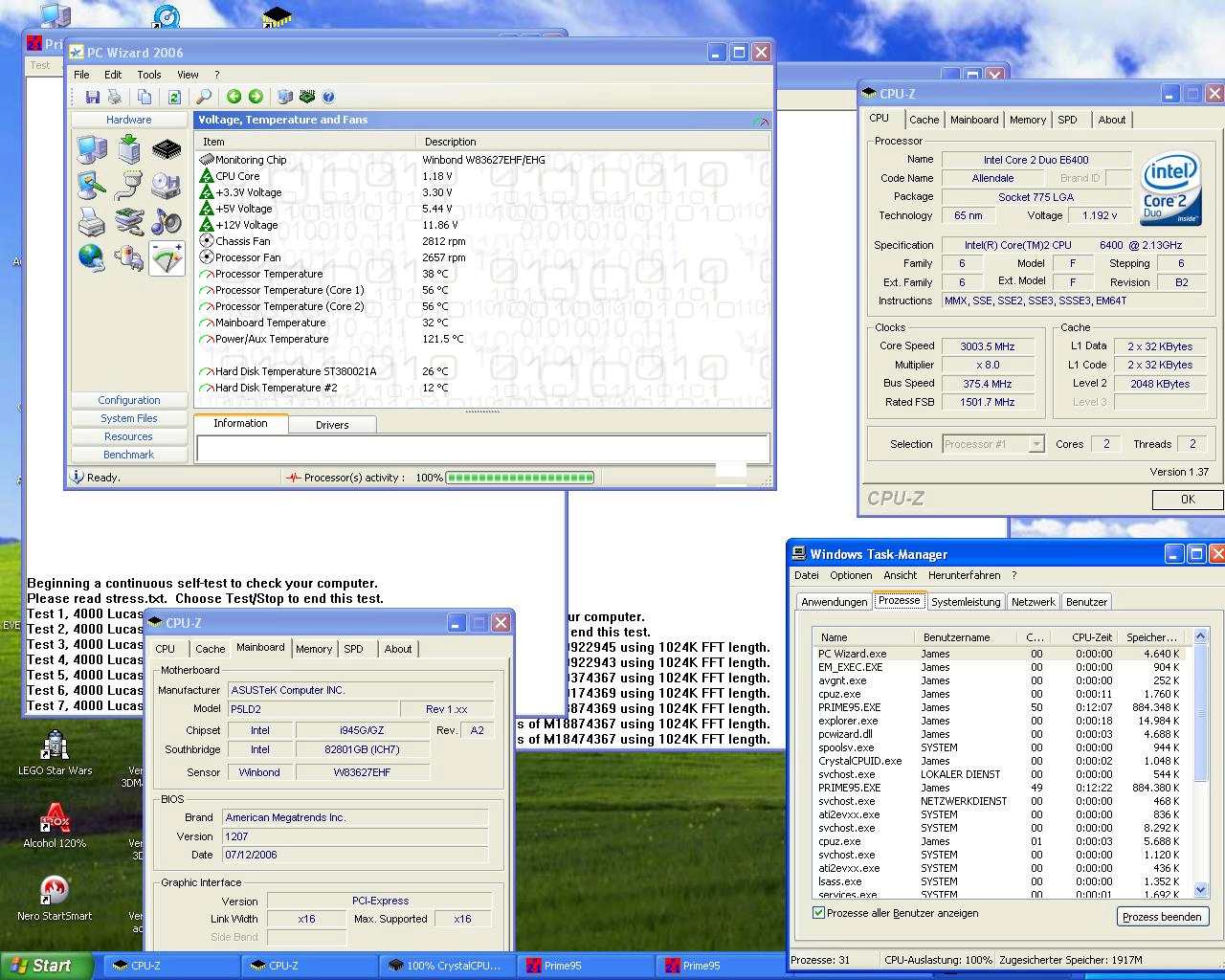Click the Save floppy disk toolbar icon

[x=93, y=97]
